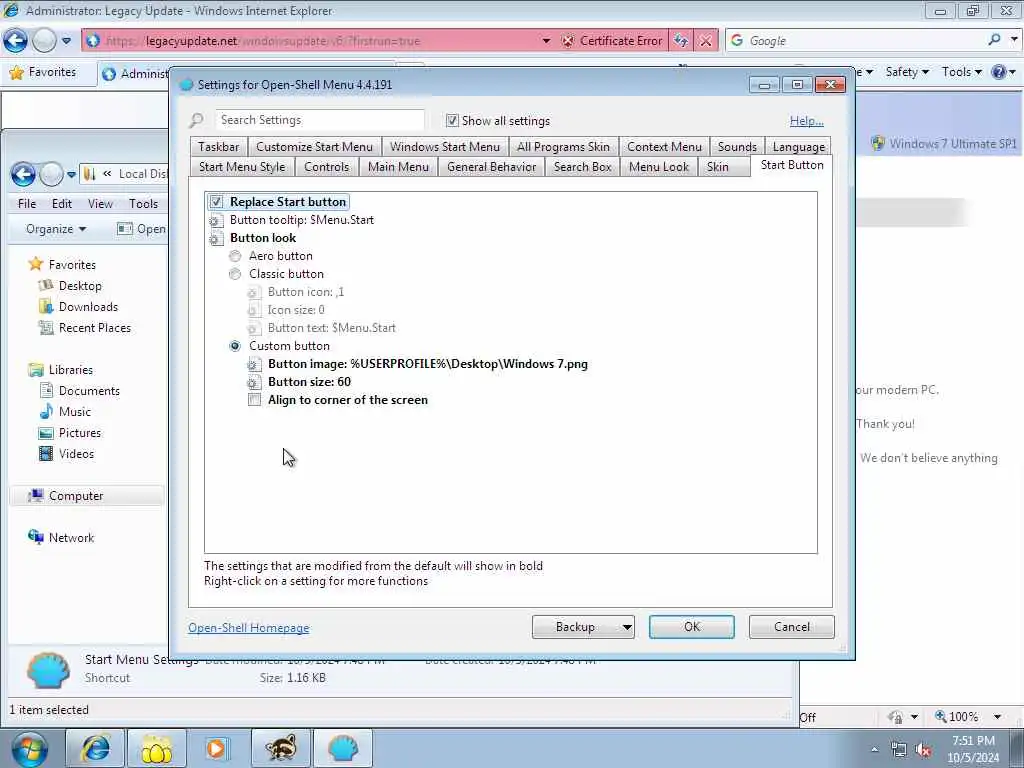Screen dimensions: 1024x768
Task: Click the search magnifier icon in Settings dialog
Action: (x=197, y=120)
